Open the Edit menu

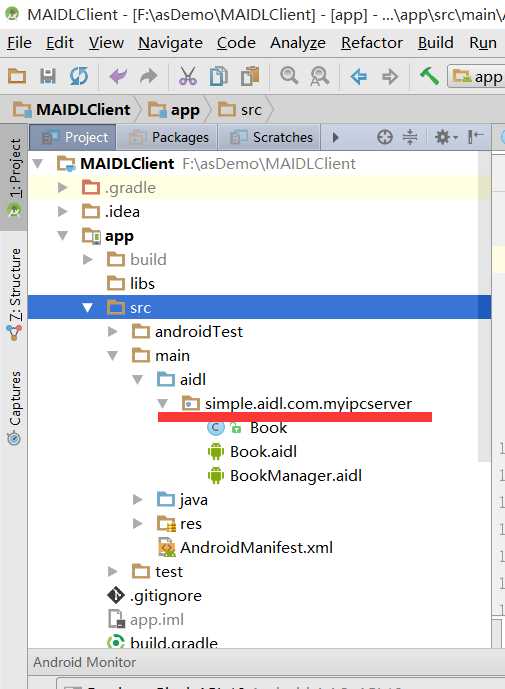click(60, 43)
